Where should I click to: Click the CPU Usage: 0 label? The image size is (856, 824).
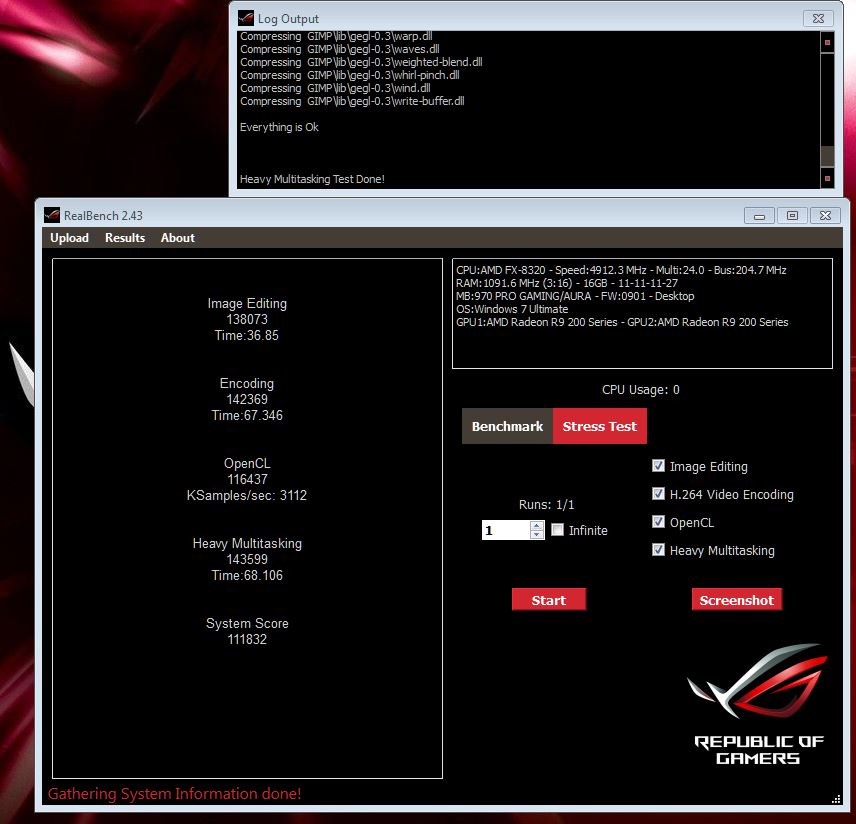[x=640, y=389]
